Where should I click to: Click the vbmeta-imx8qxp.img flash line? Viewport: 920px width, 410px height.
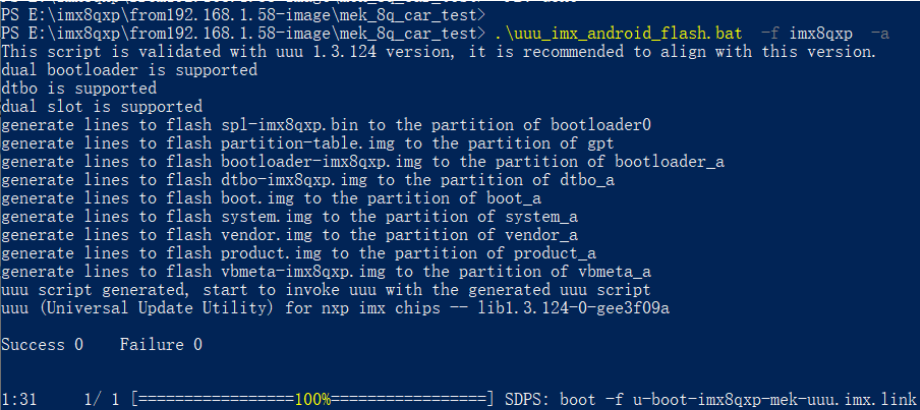pyautogui.click(x=326, y=271)
